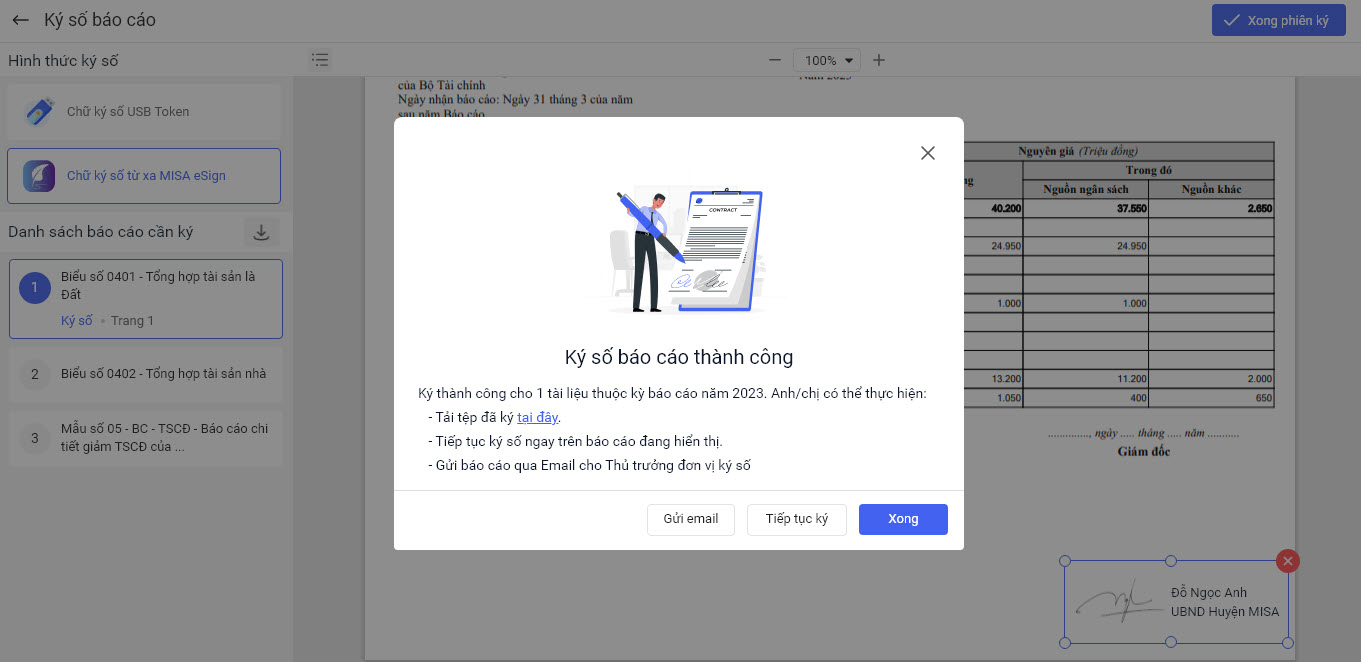The width and height of the screenshot is (1361, 662).
Task: Click the number 2 badge in report list
Action: click(35, 374)
